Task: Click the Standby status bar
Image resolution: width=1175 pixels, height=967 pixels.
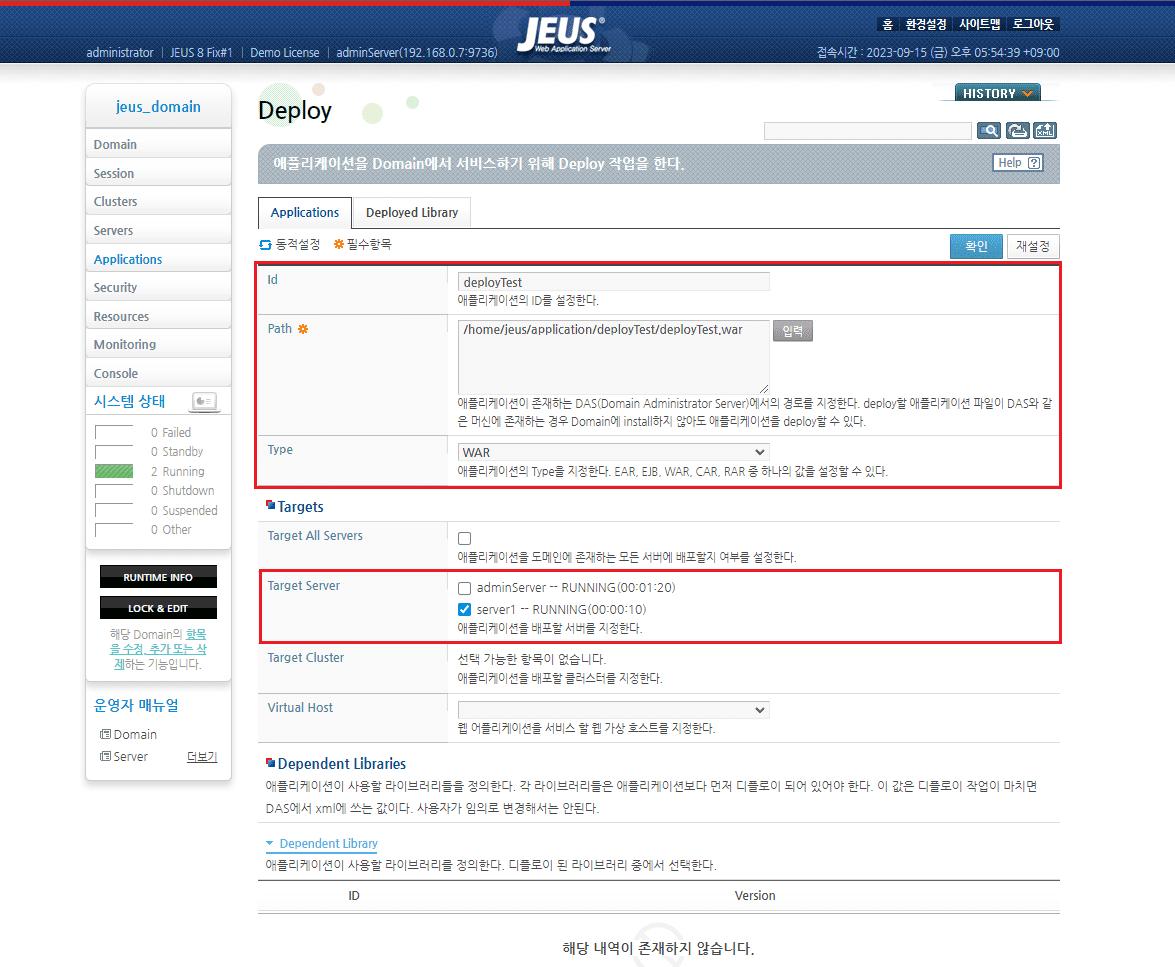Action: coord(114,452)
